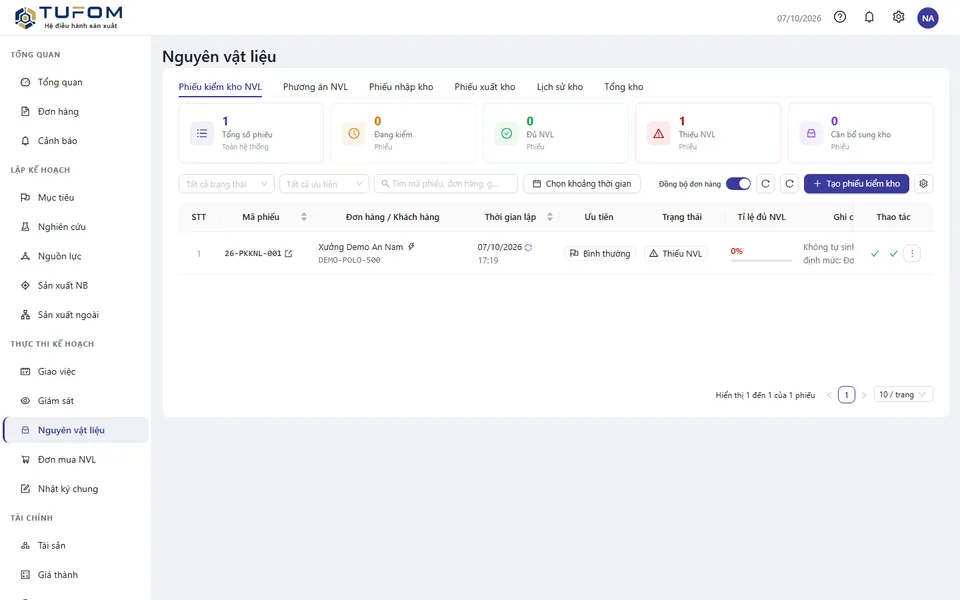Open Đơn hàng in the sidebar
The image size is (960, 600).
[75, 111]
